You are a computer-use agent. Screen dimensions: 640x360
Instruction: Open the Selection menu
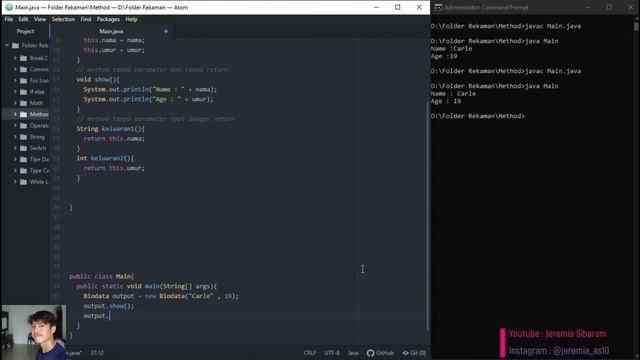tap(63, 19)
